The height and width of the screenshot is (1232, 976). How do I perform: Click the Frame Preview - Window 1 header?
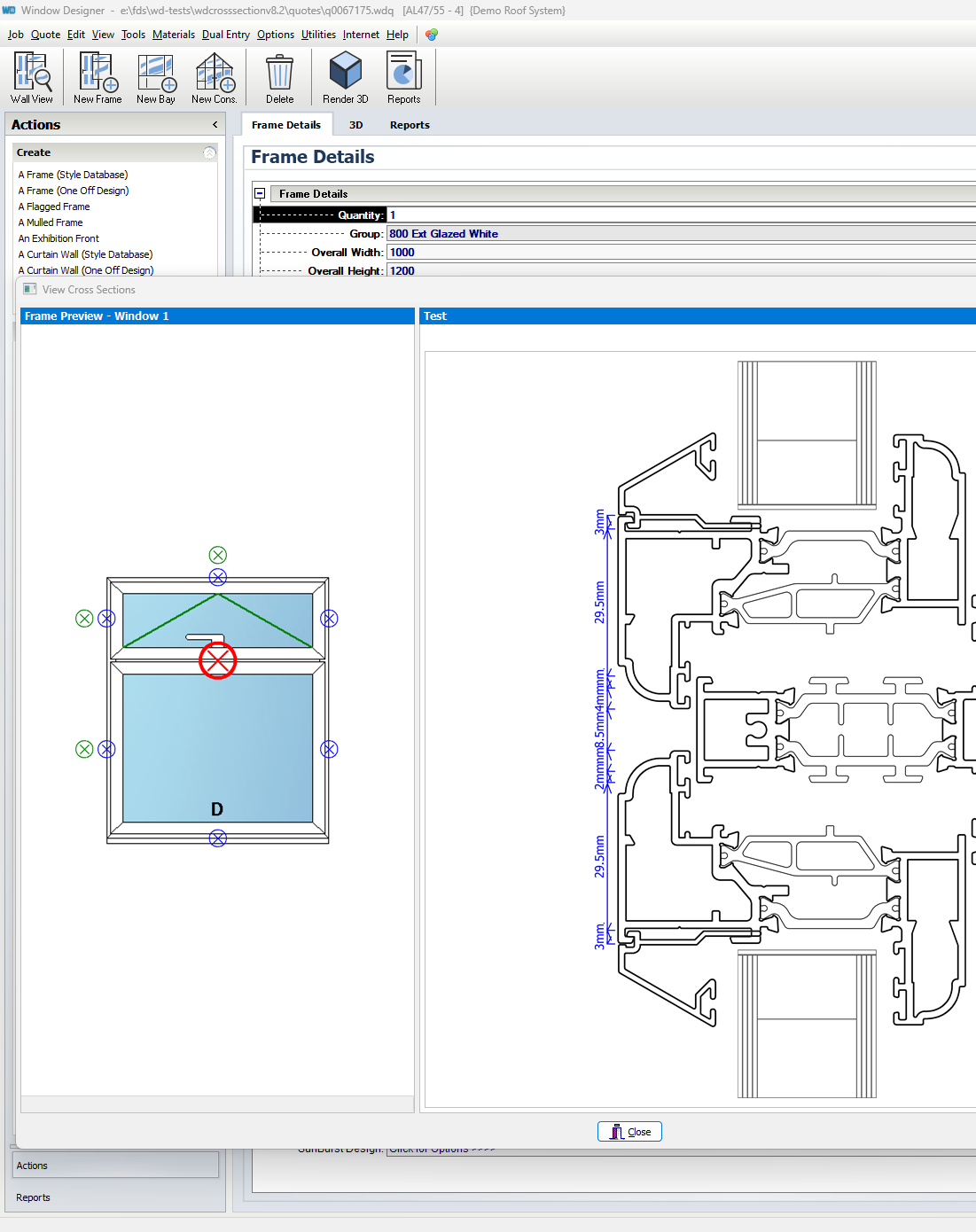coord(217,316)
